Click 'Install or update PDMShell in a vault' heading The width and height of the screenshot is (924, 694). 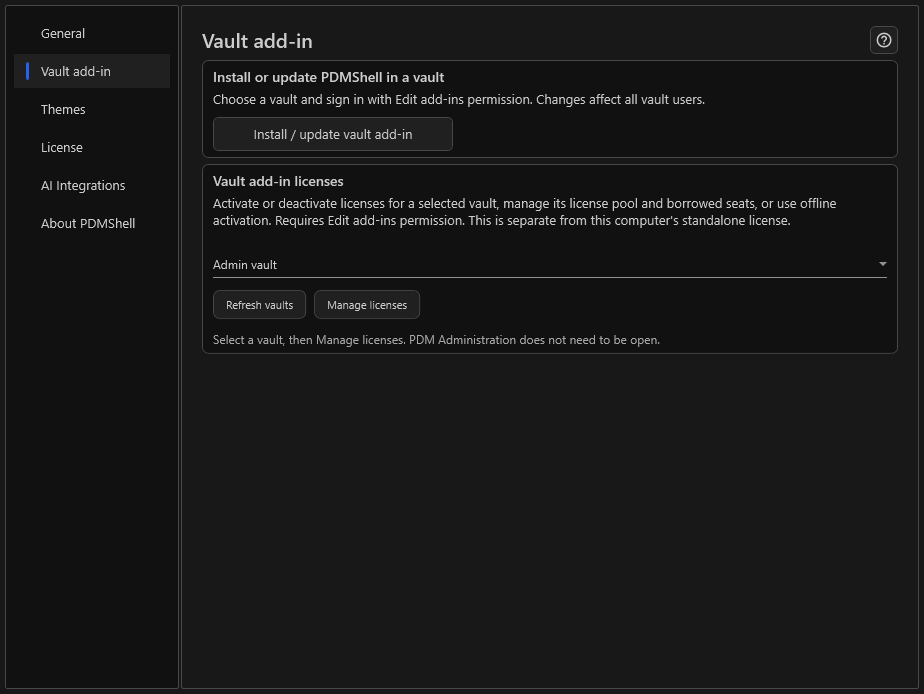point(328,77)
